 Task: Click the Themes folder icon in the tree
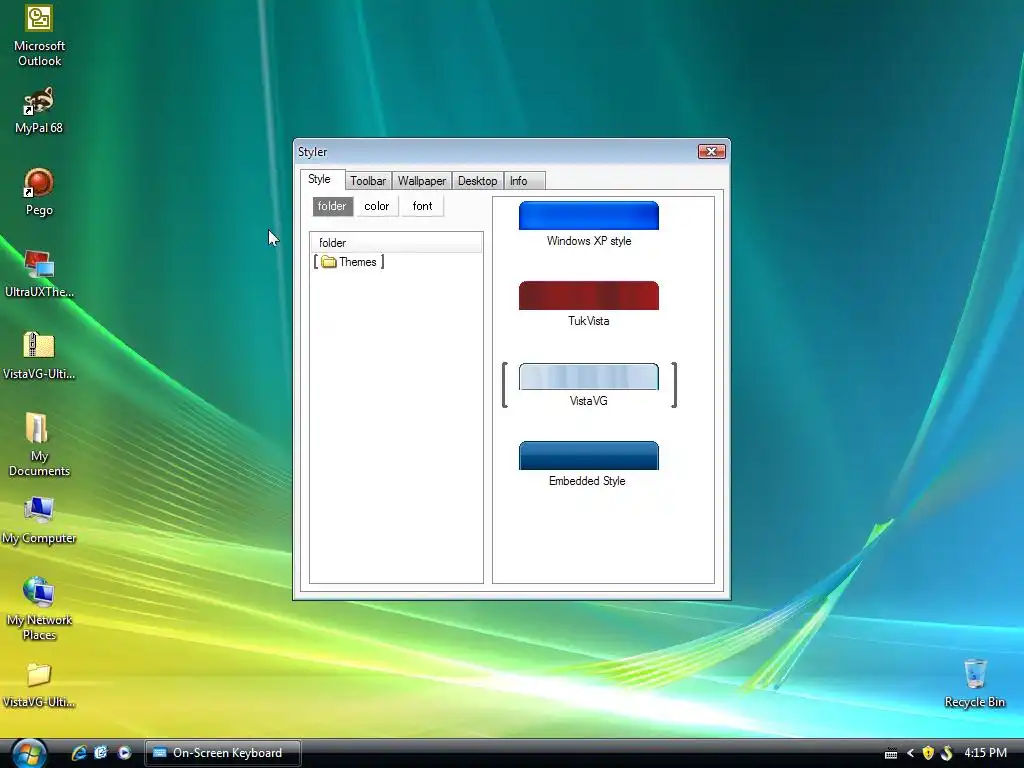(328, 262)
